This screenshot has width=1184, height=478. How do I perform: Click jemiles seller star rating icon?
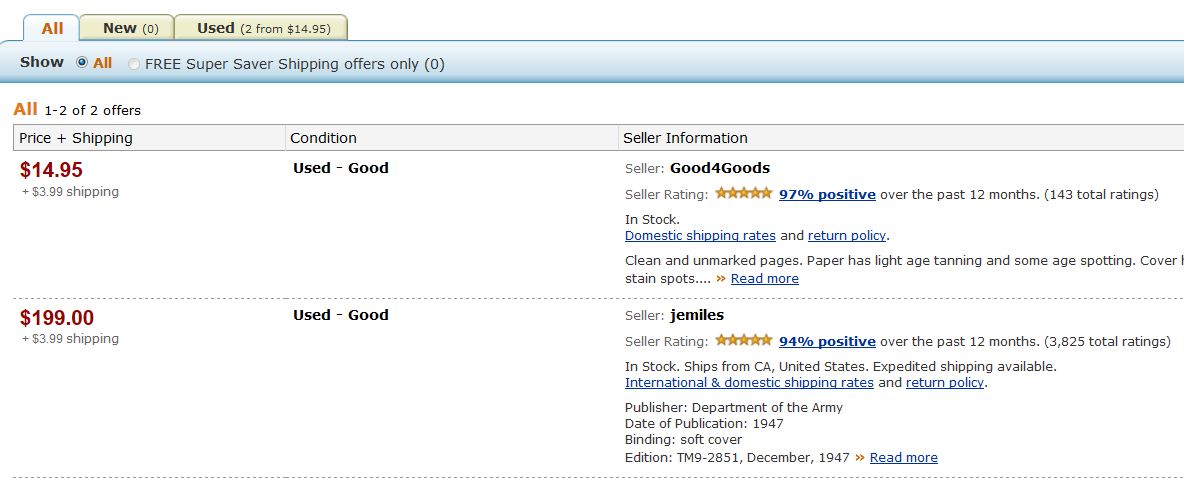[743, 340]
